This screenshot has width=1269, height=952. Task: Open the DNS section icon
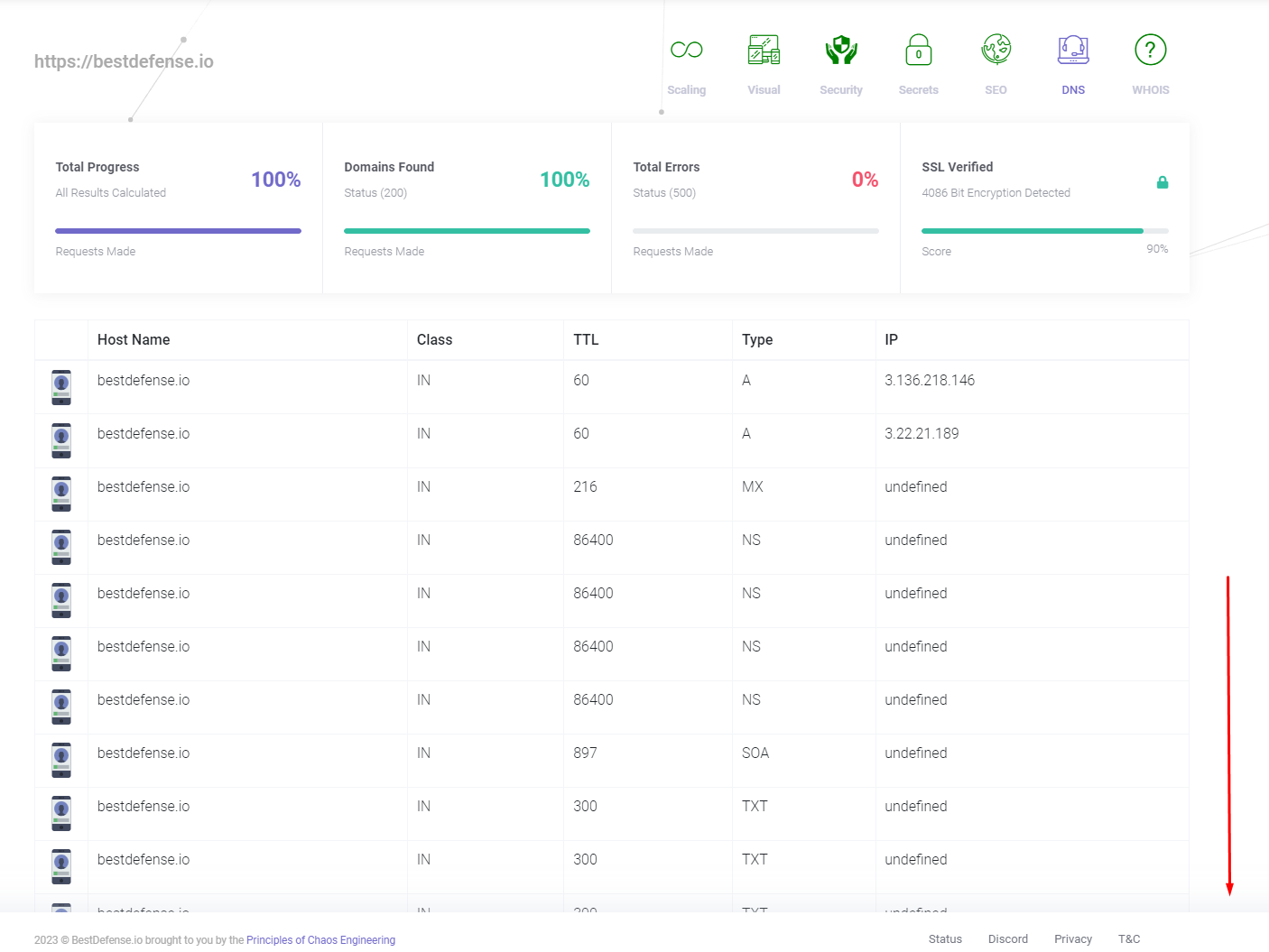1073,51
